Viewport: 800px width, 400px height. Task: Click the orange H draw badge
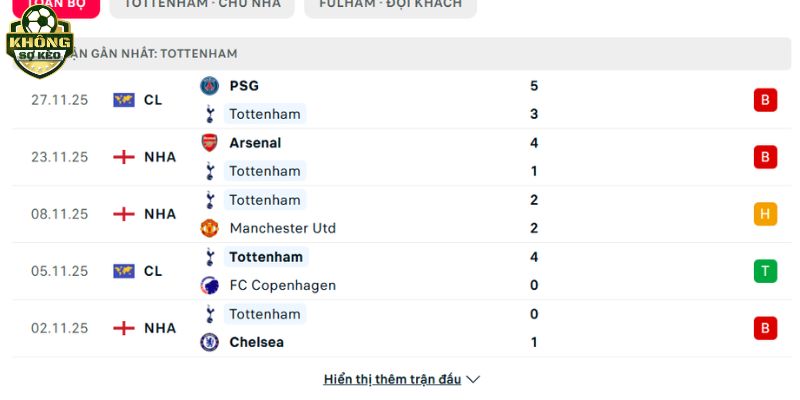click(765, 214)
